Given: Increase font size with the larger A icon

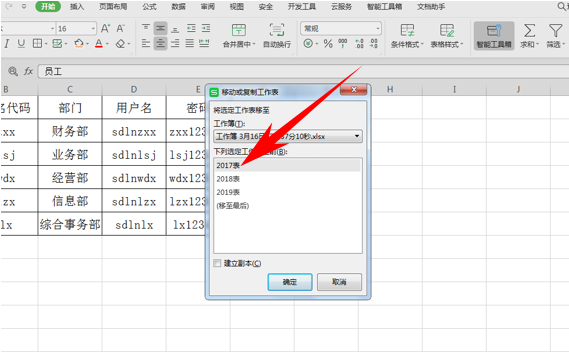Looking at the screenshot, I should pos(105,28).
